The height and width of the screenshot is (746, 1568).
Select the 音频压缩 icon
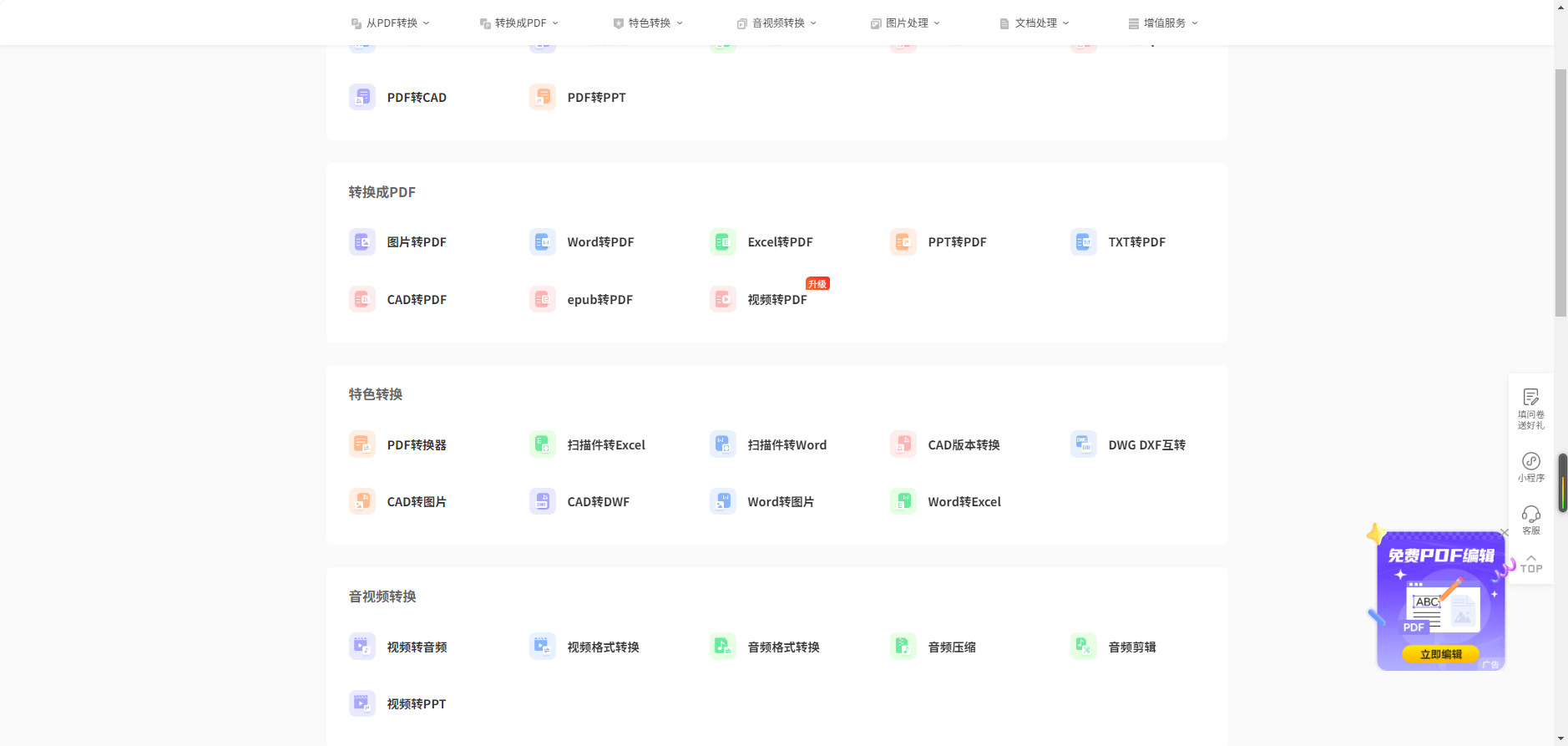click(x=903, y=647)
